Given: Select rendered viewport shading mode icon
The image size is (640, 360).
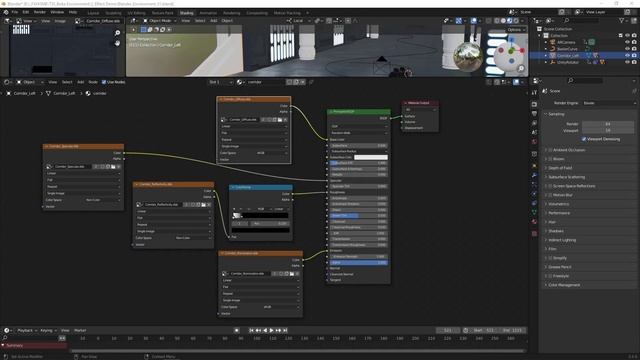Looking at the screenshot, I should (x=516, y=20).
